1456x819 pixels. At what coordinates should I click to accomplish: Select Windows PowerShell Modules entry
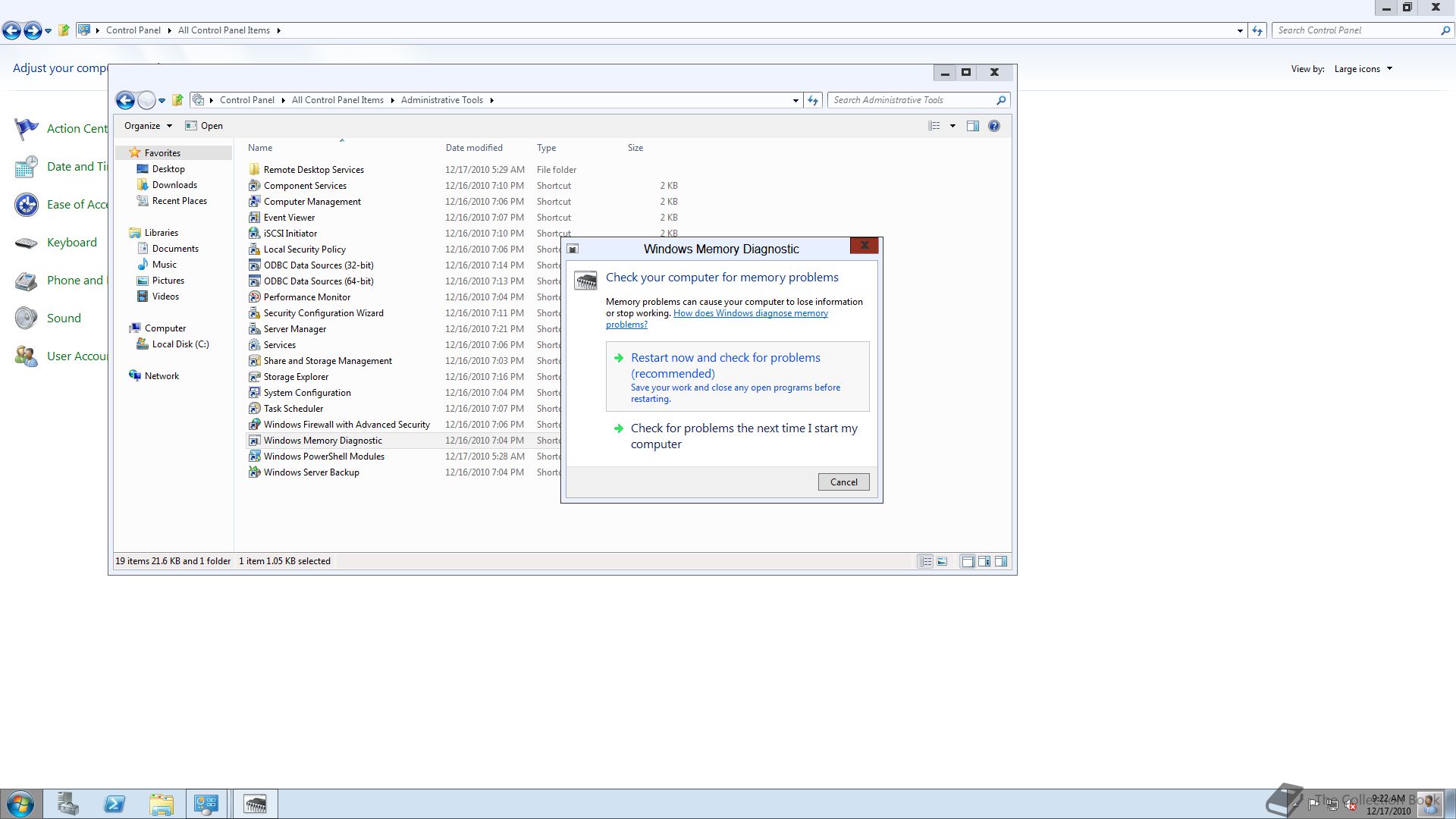(x=324, y=457)
